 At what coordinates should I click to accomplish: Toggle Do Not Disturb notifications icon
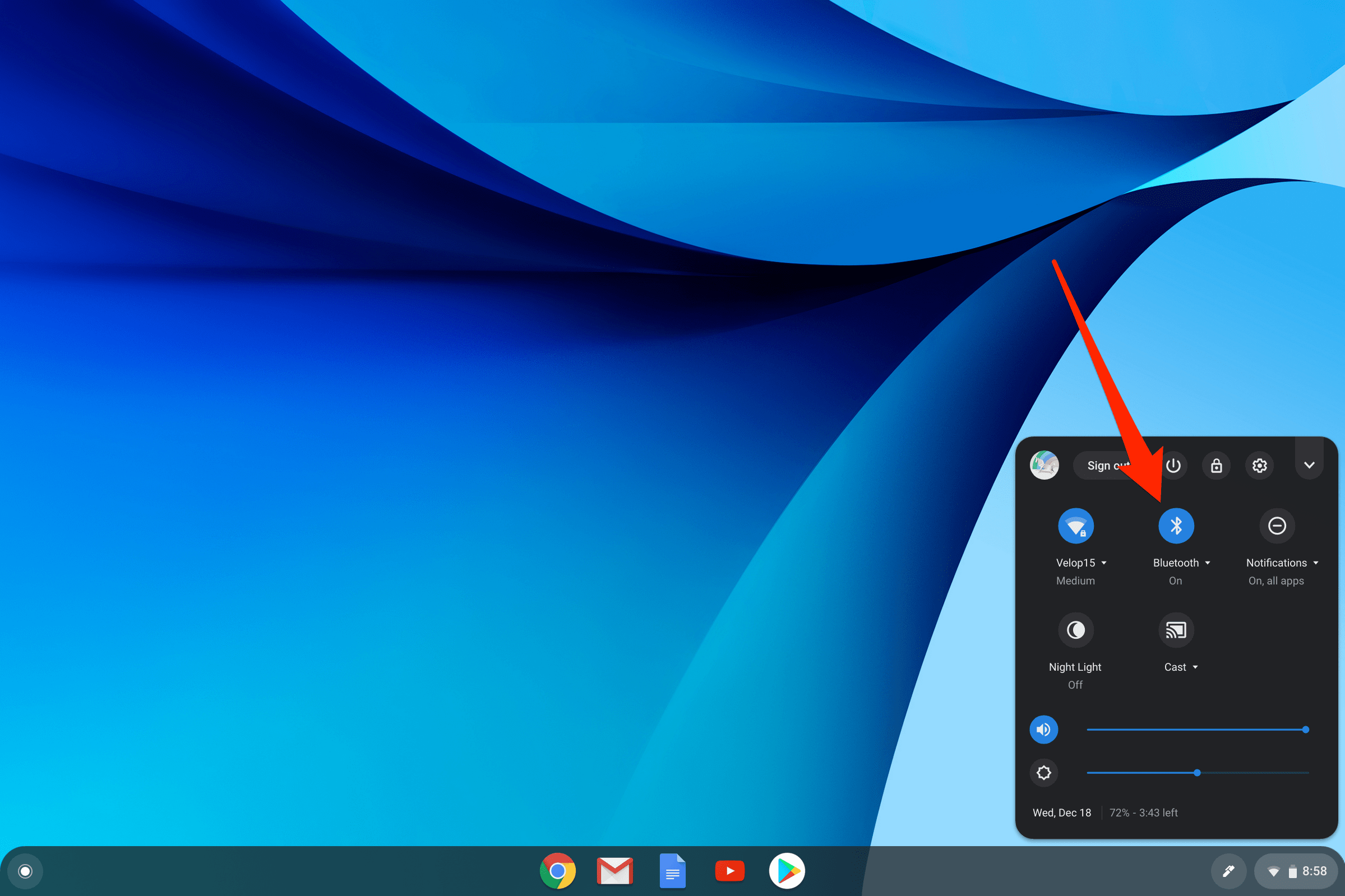pos(1277,526)
